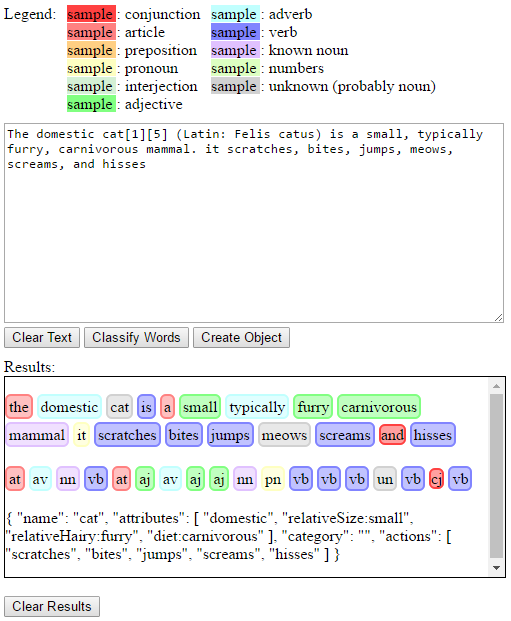Select the blue "bites" word chip in results

pos(184,435)
